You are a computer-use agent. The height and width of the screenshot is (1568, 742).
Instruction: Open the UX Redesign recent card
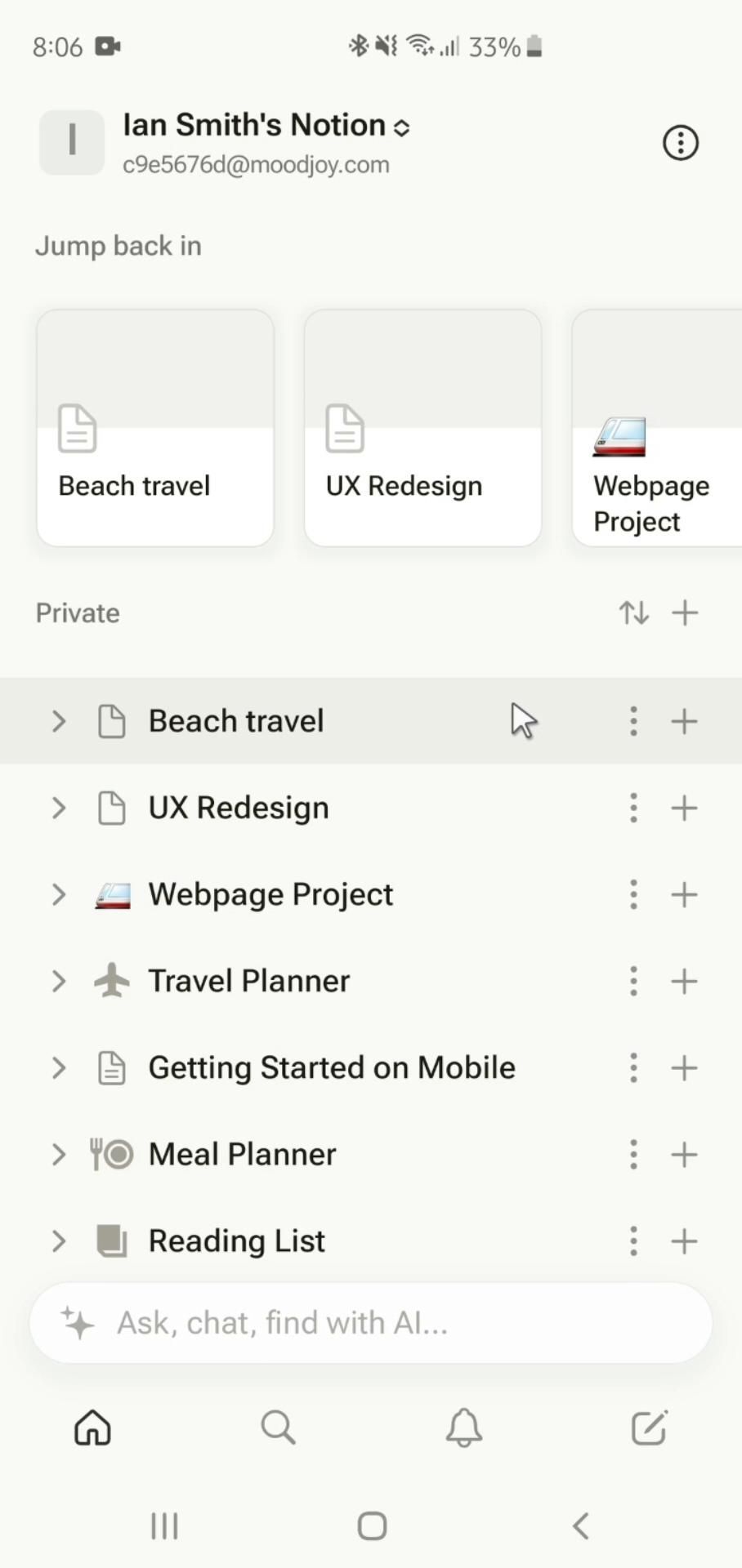click(x=422, y=427)
